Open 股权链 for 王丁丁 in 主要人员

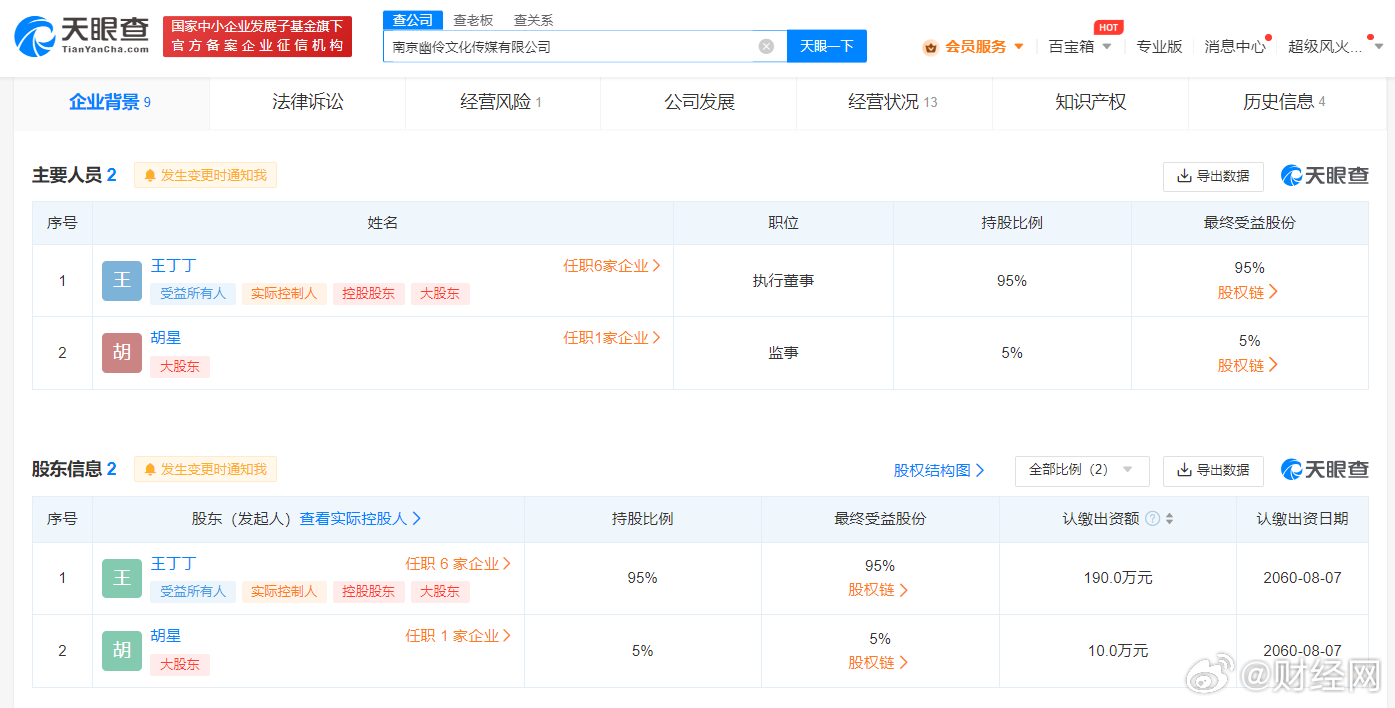(1248, 292)
